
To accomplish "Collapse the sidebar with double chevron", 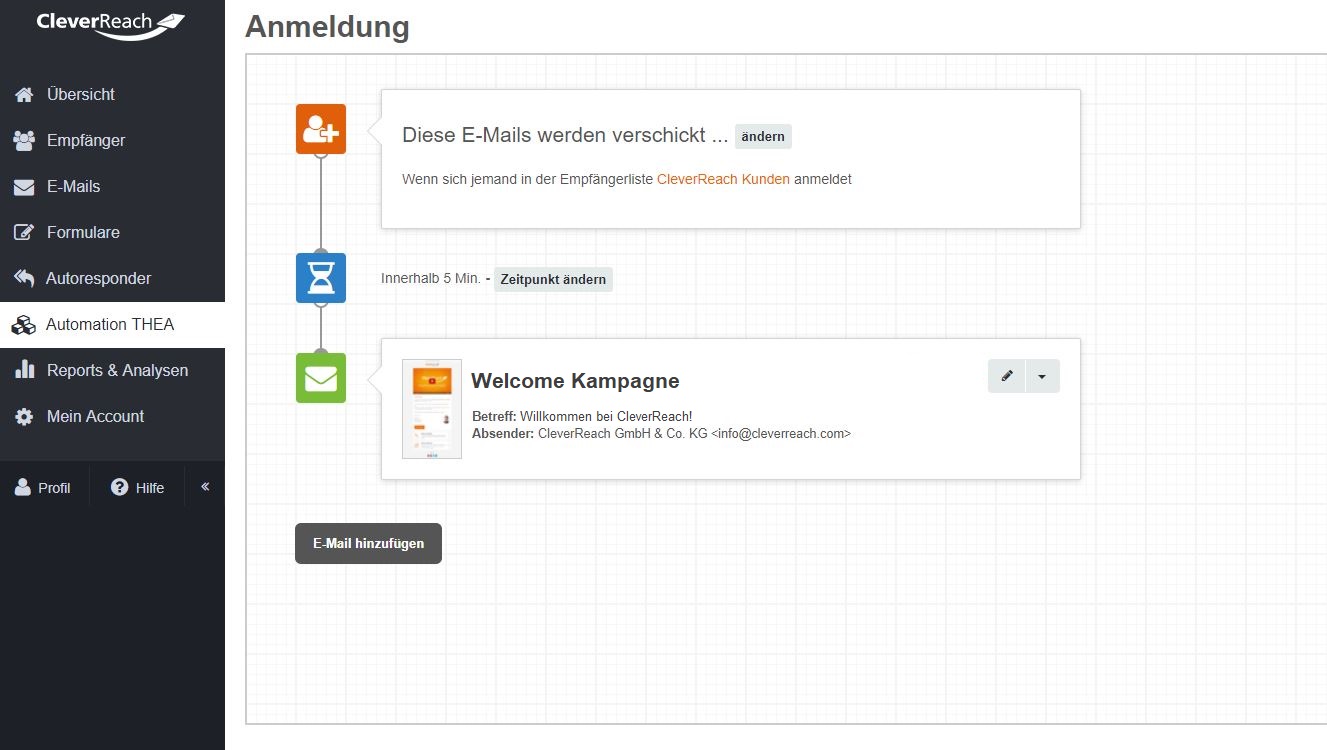I will [205, 487].
